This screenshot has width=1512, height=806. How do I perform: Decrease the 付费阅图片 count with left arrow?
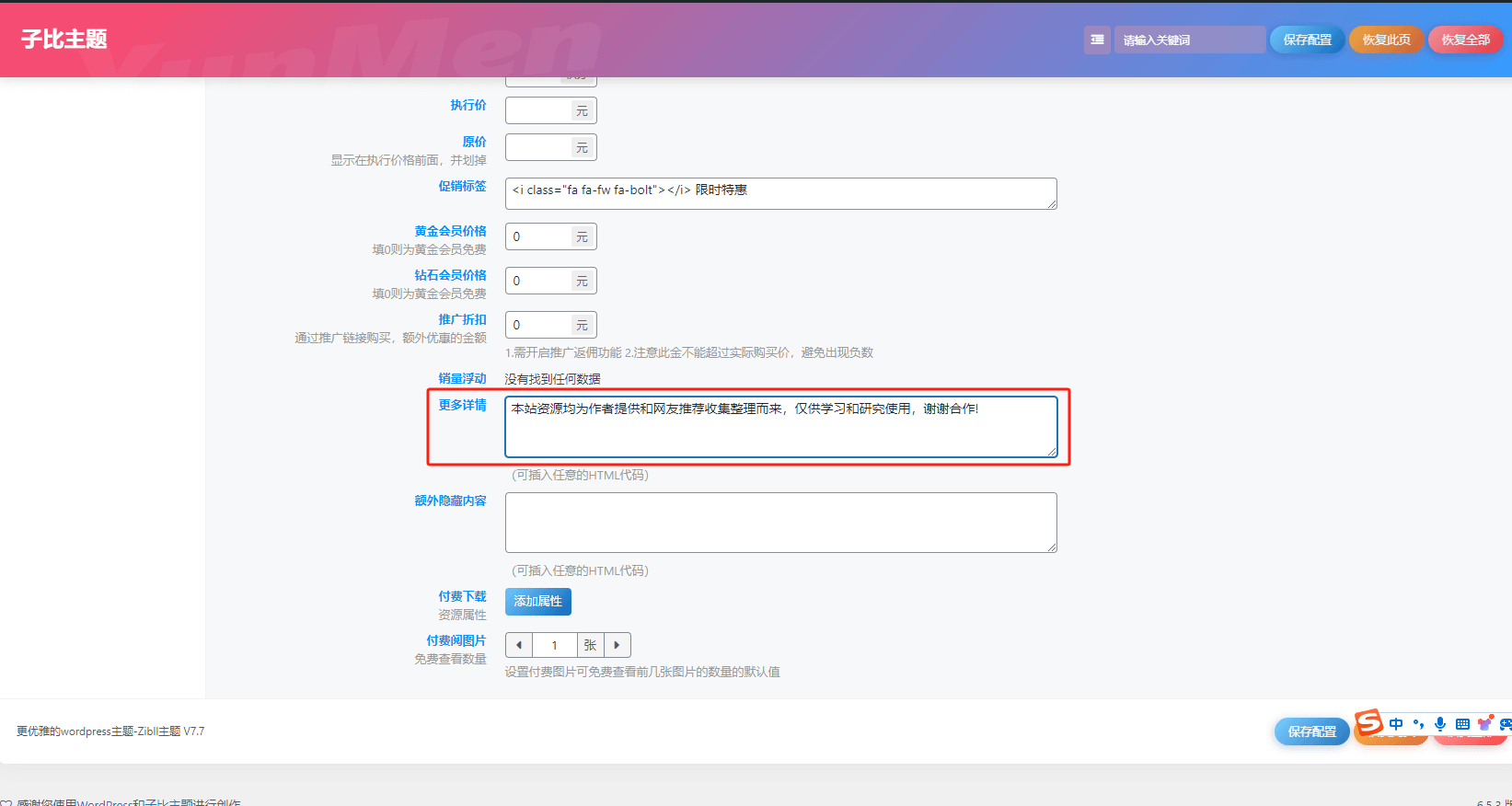(x=519, y=645)
